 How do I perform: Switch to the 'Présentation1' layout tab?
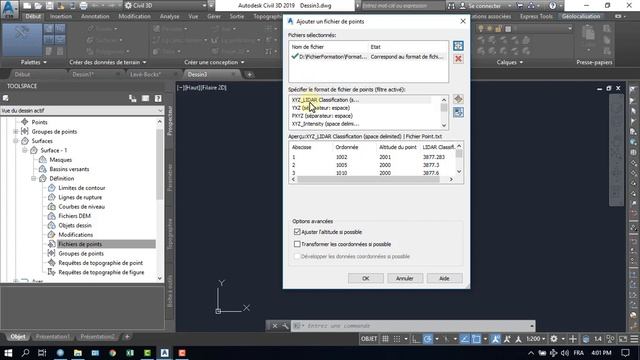point(53,337)
